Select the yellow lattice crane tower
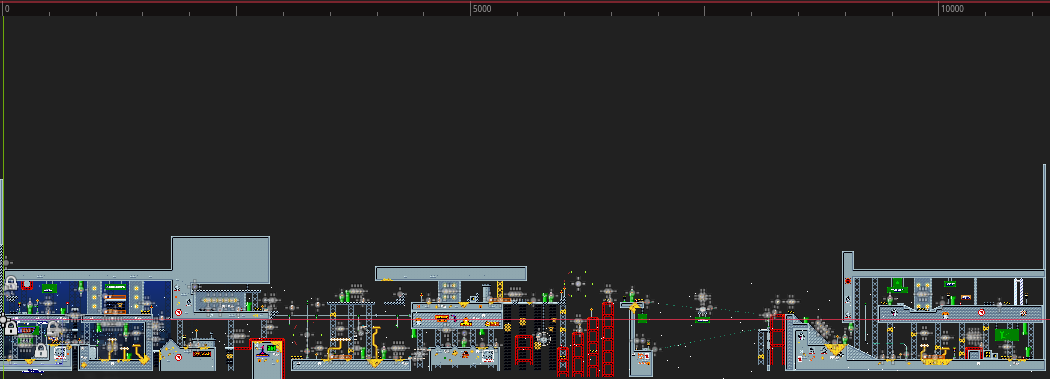Image resolution: width=1050 pixels, height=379 pixels. (x=500, y=291)
